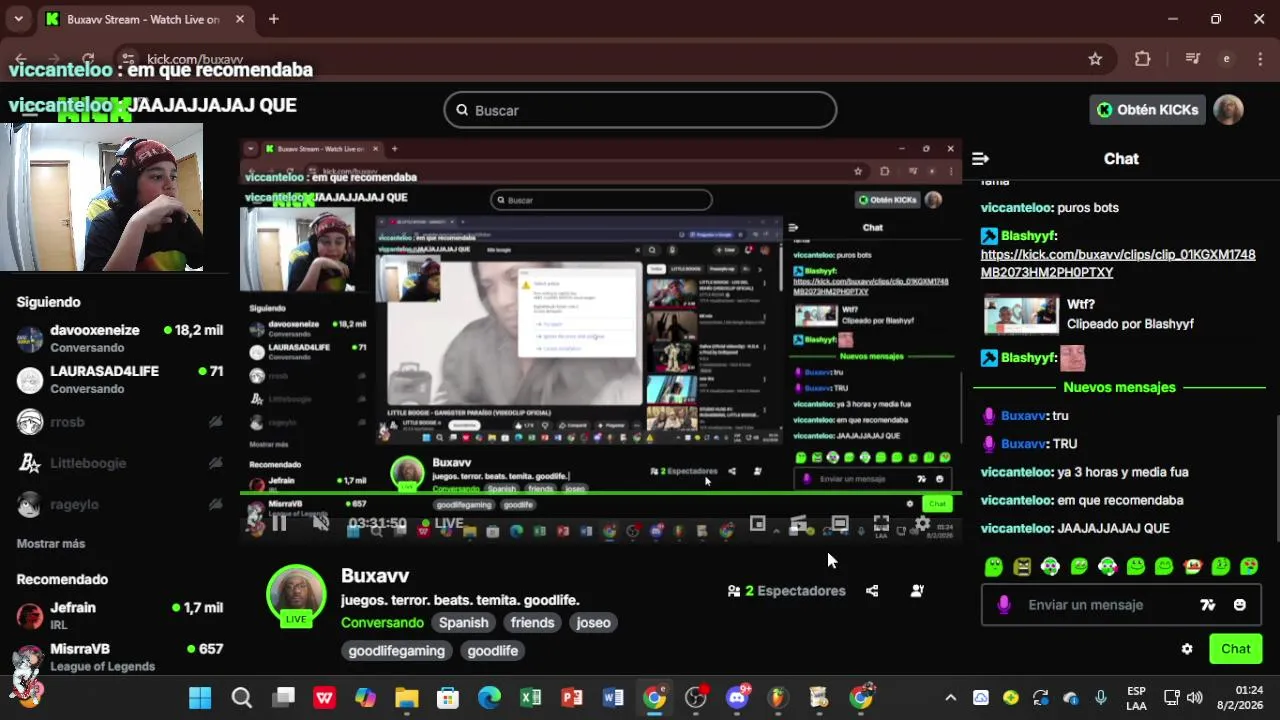Expand Mostrar más in followed list
This screenshot has height=720, width=1280.
coord(51,543)
